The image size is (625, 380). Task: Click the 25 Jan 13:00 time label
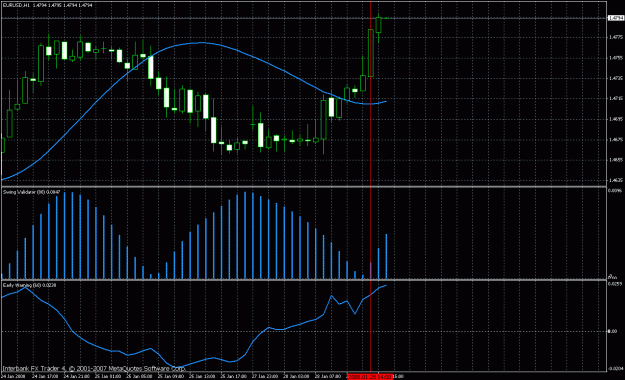click(202, 376)
